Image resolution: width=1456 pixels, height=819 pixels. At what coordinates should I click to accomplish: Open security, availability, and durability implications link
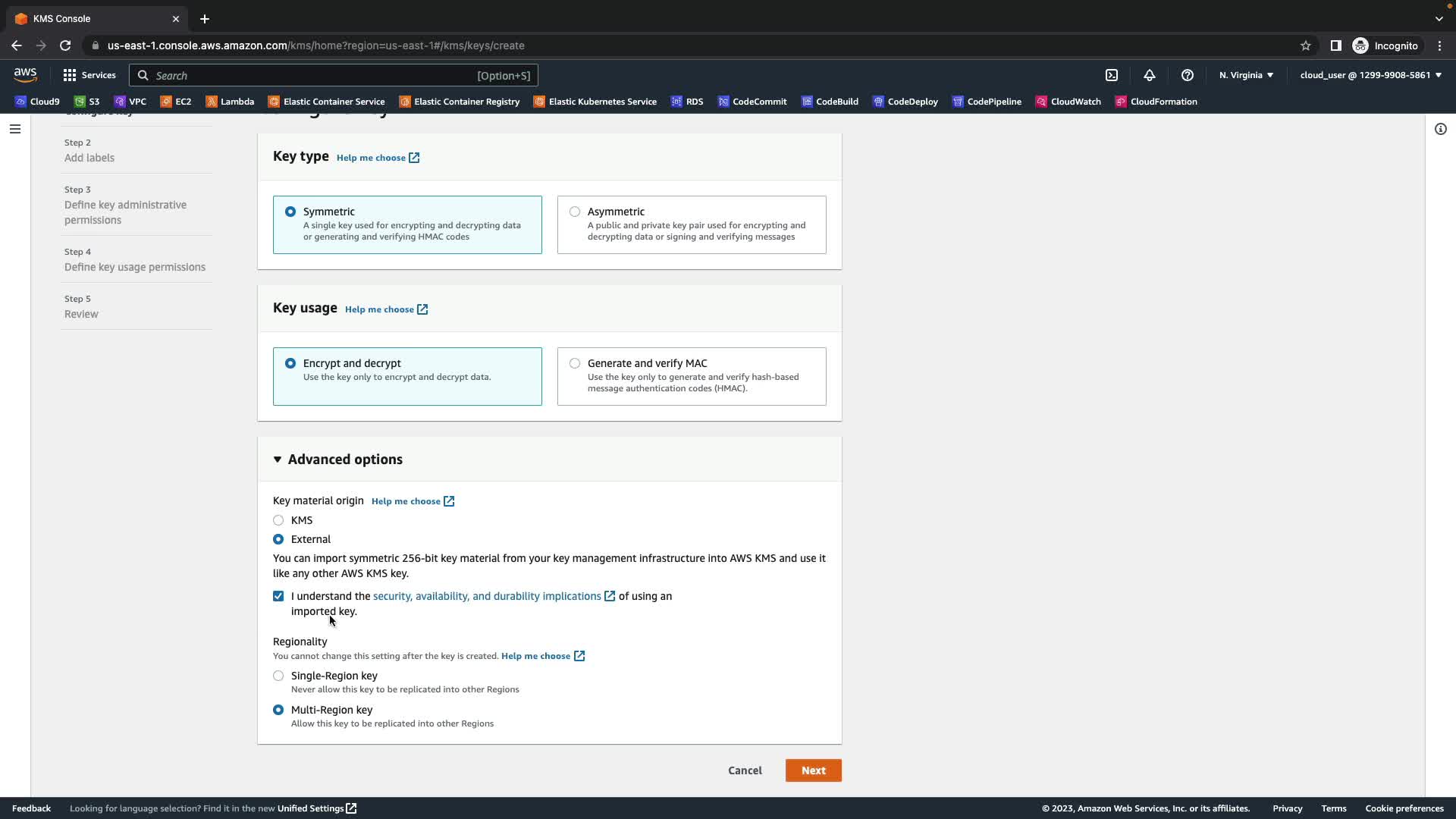[x=487, y=596]
